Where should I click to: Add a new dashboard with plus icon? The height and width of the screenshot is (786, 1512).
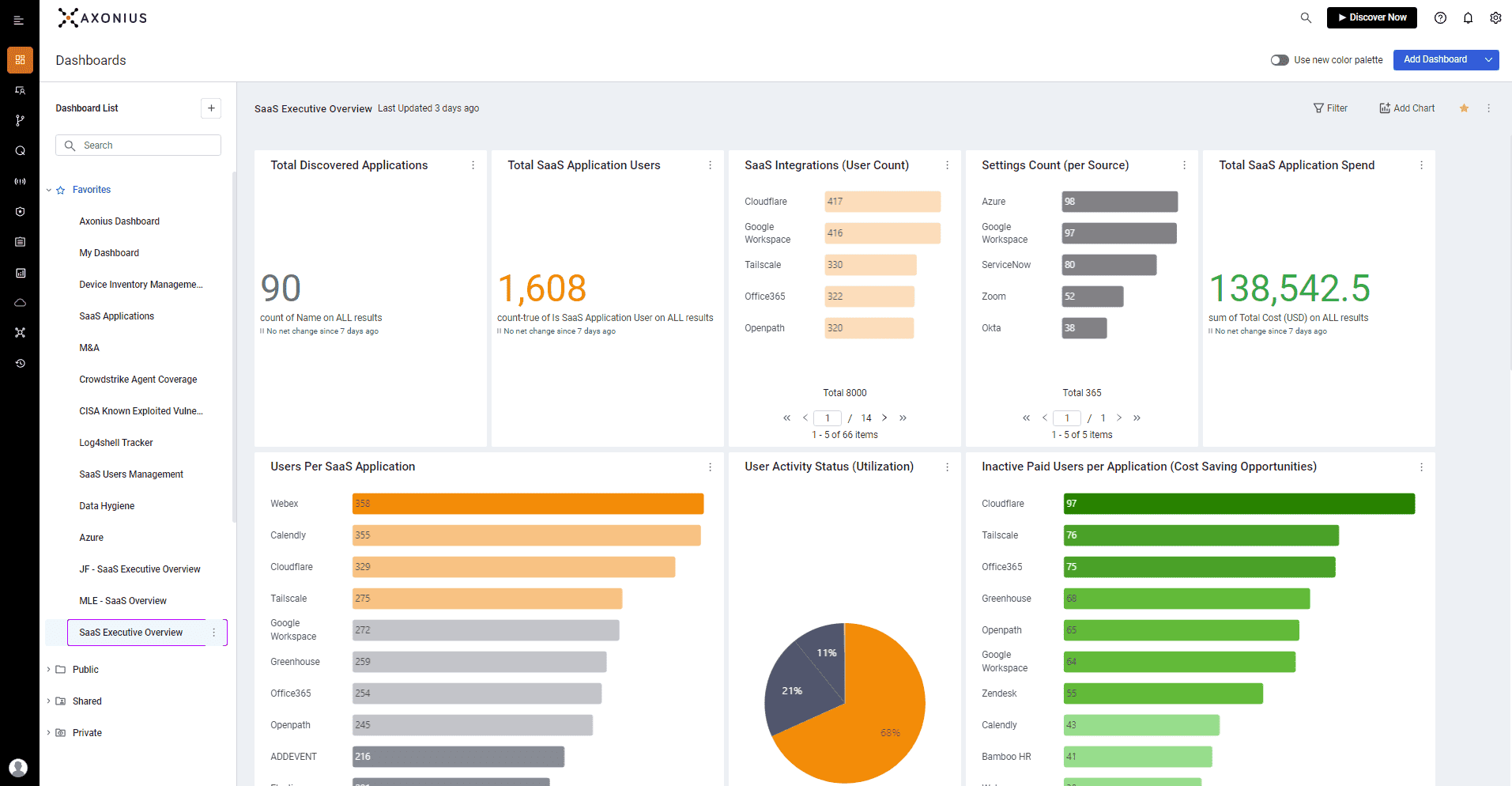click(211, 108)
